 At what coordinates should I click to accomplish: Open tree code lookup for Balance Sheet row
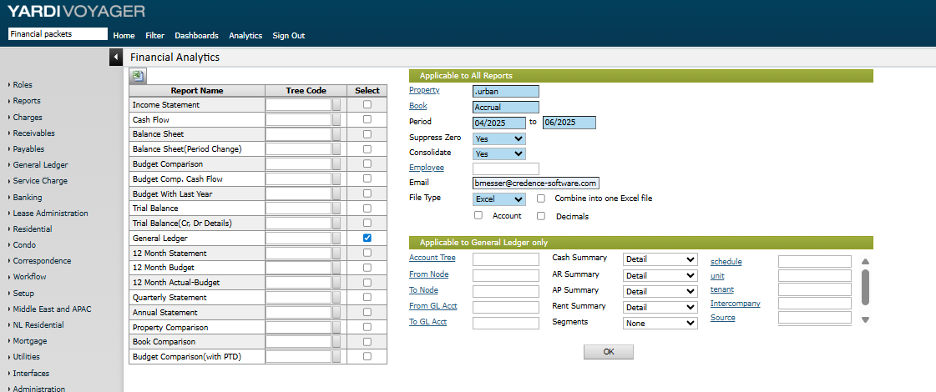[337, 134]
